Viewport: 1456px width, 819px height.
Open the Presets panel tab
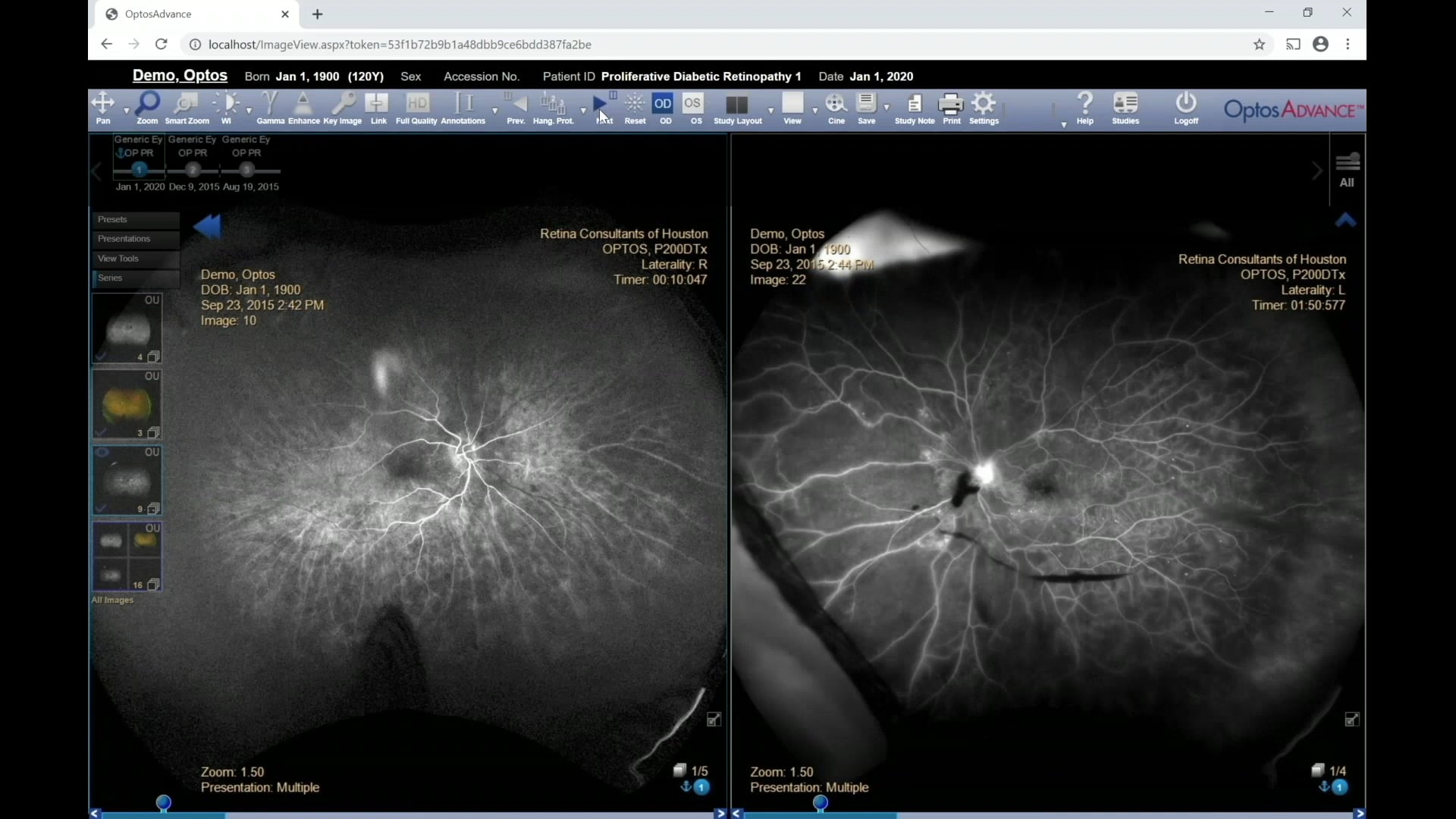click(136, 220)
